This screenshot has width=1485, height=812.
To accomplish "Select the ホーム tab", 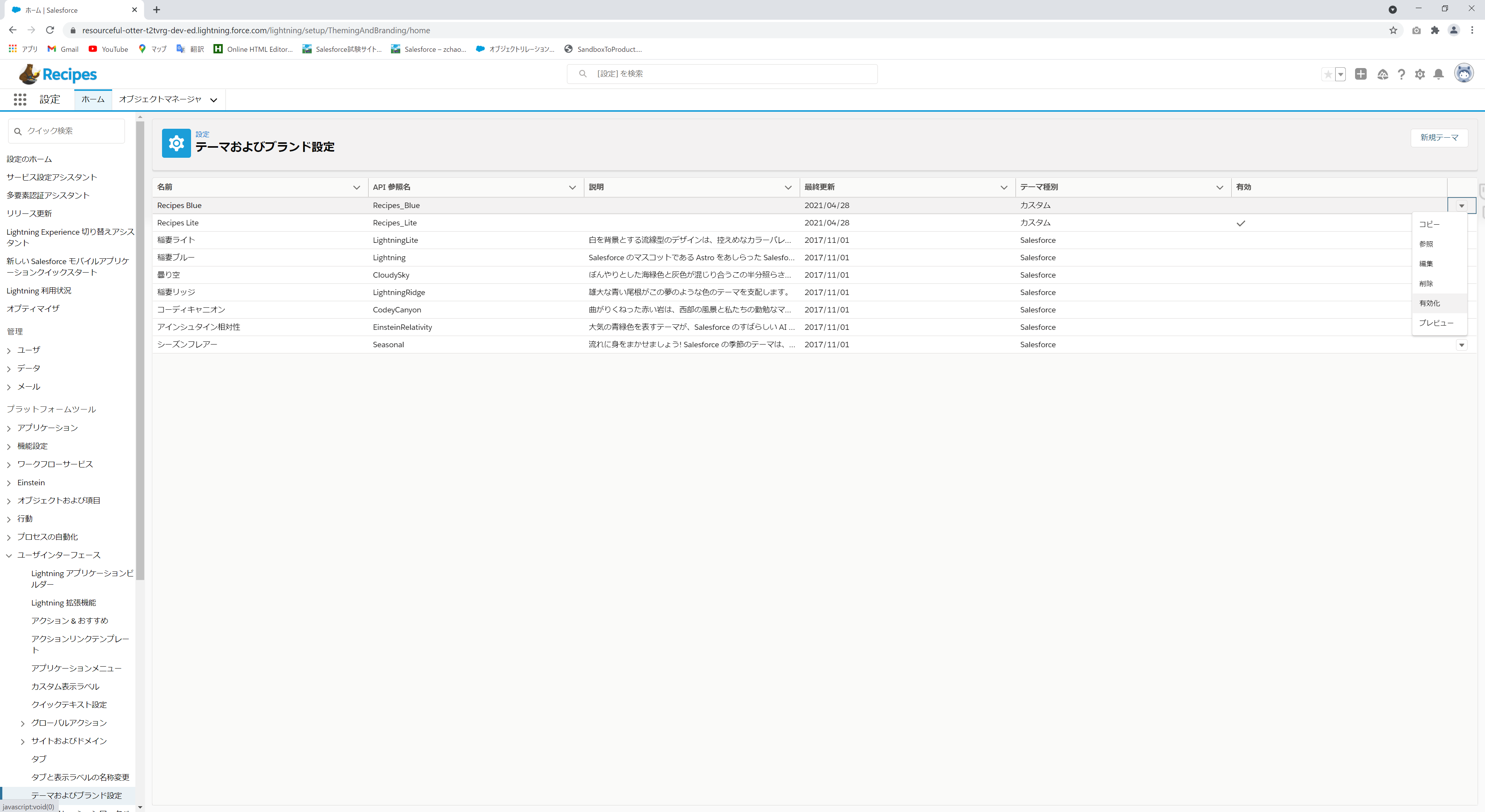I will 93,99.
